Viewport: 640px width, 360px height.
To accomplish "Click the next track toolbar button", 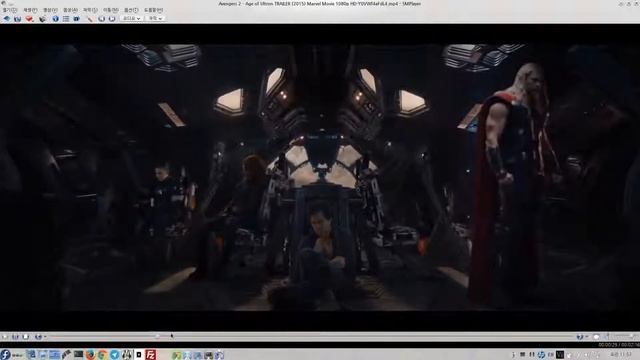I will point(111,19).
